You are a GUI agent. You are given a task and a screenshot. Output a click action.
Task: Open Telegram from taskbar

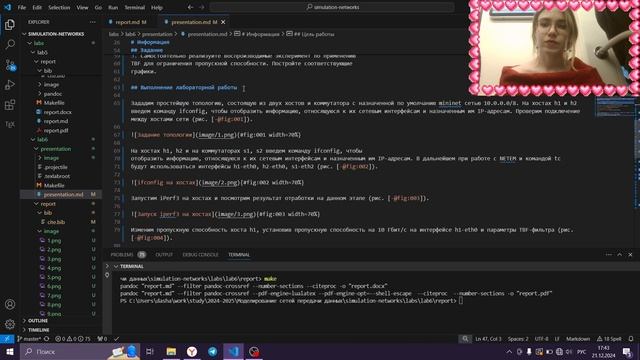tap(213, 351)
